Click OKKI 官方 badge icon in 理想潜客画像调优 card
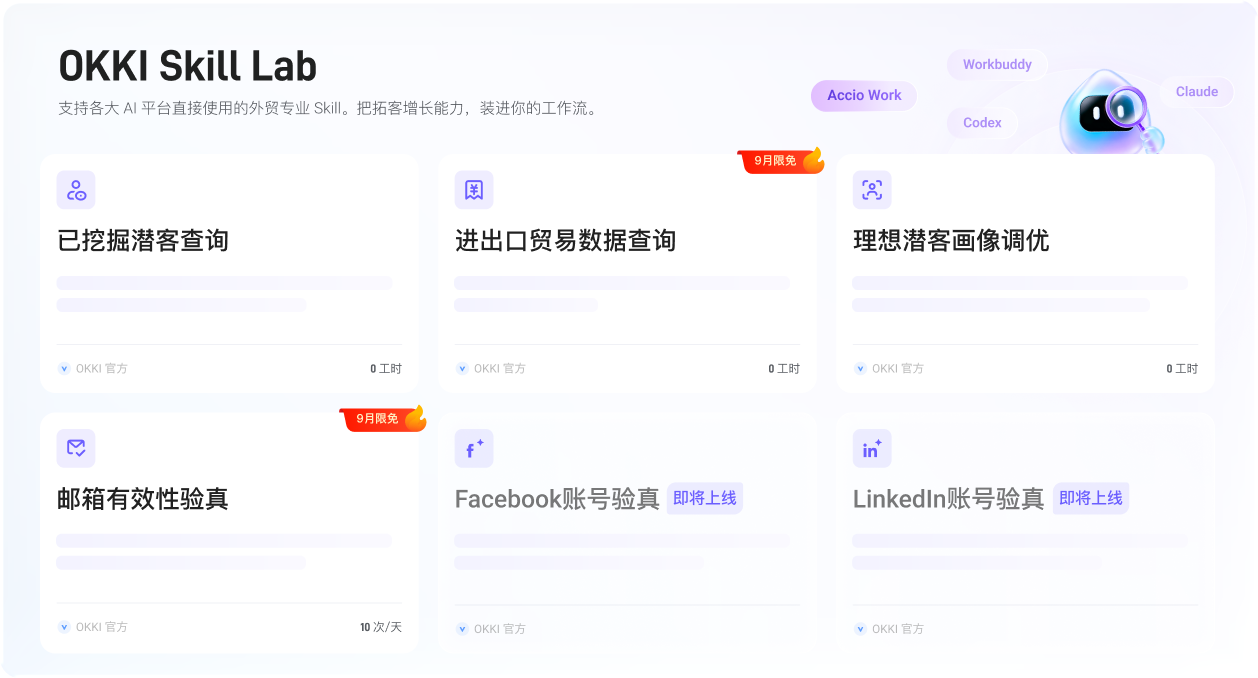The image size is (1258, 678). 860,369
